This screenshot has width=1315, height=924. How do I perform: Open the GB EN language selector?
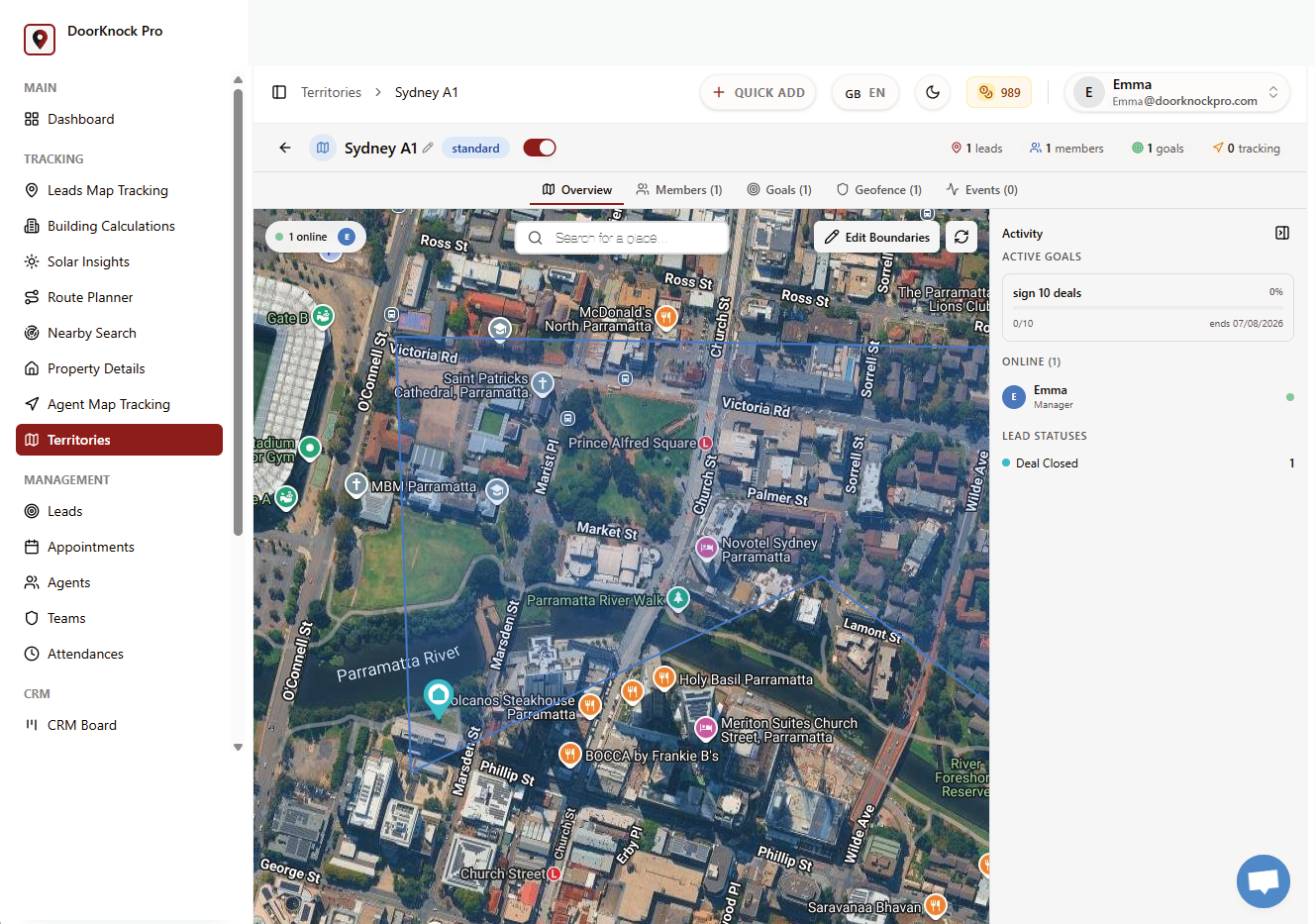pyautogui.click(x=865, y=92)
